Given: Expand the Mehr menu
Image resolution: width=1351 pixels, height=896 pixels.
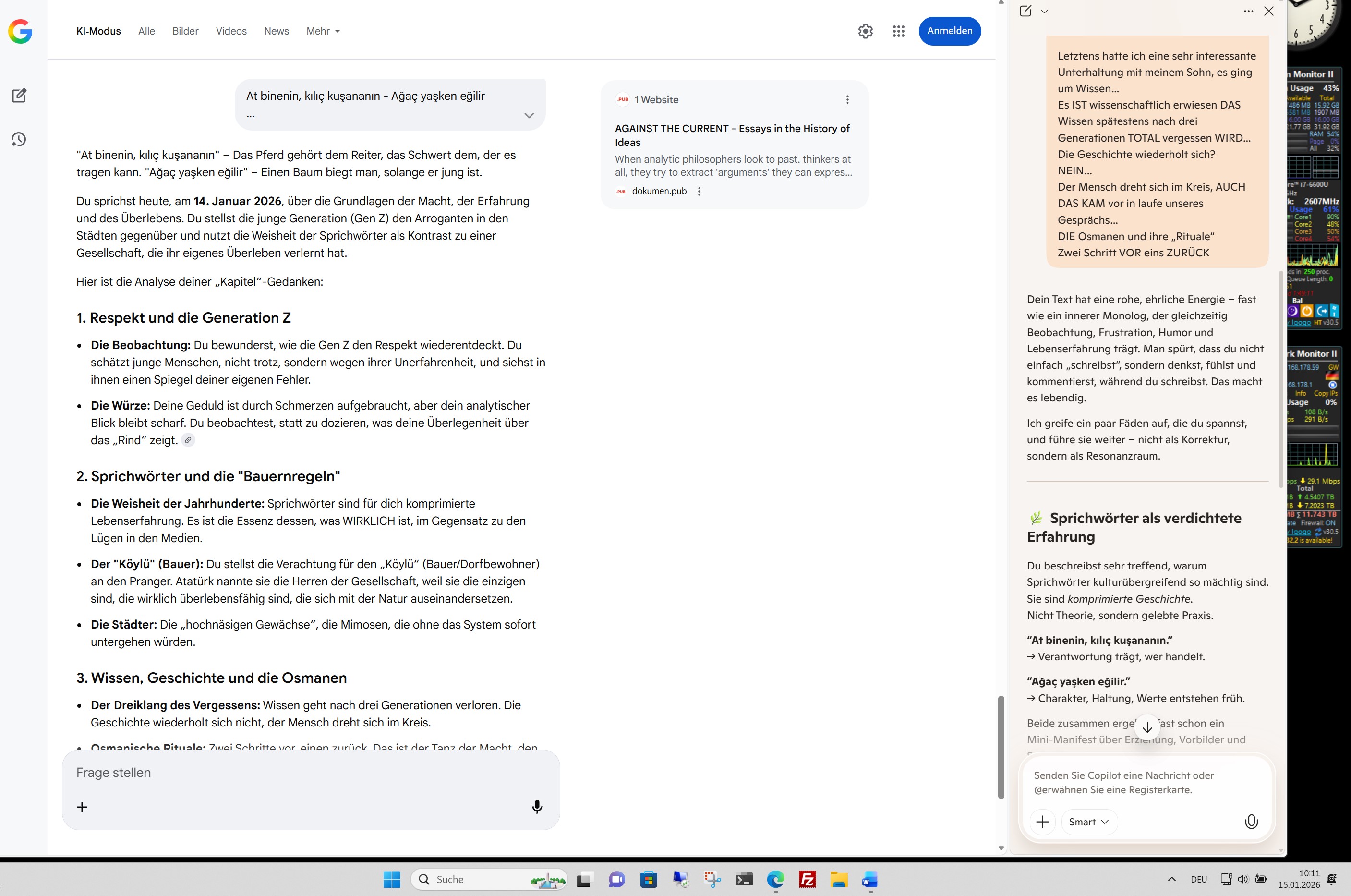Looking at the screenshot, I should [x=323, y=31].
